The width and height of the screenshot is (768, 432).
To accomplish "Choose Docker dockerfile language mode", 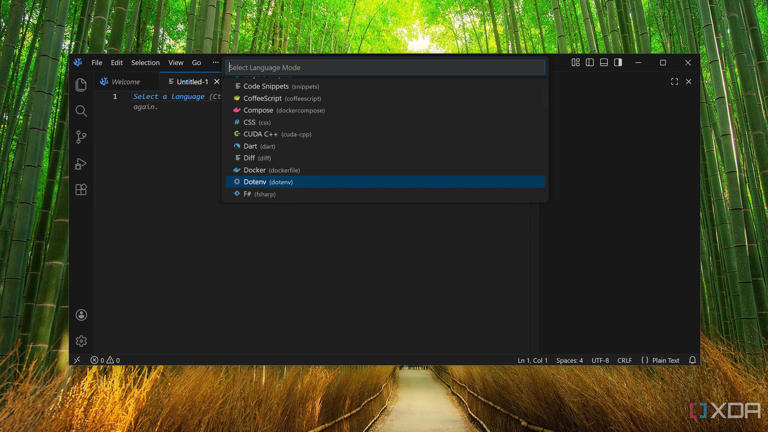I will tap(385, 170).
